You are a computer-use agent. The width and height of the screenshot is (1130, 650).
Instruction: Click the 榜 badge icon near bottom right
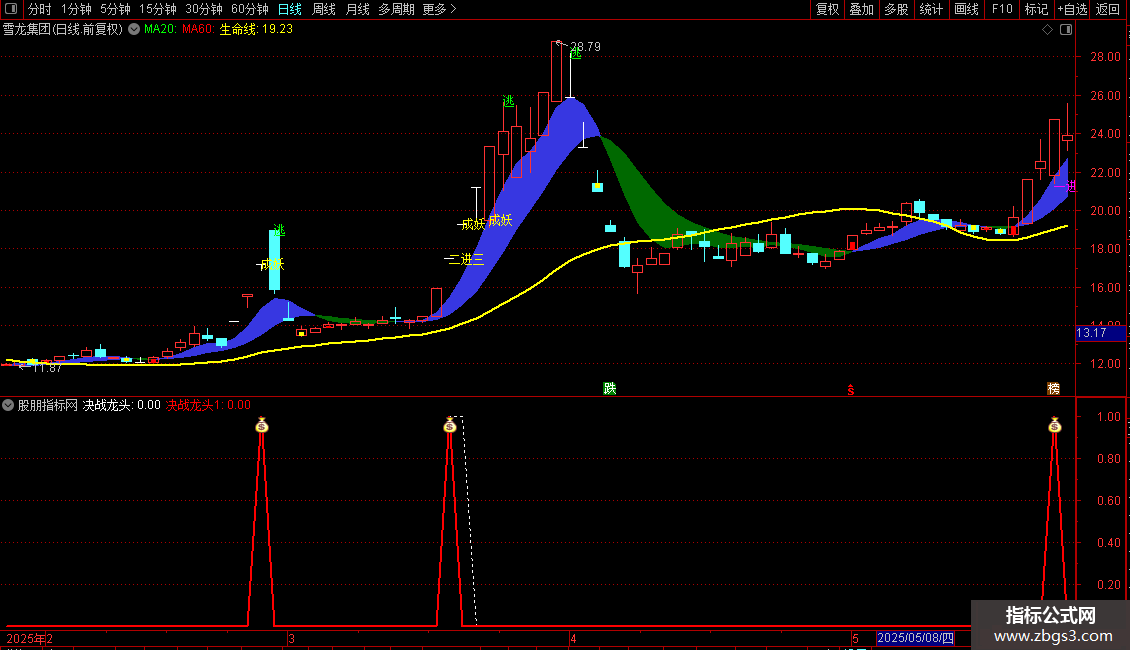tap(1053, 388)
